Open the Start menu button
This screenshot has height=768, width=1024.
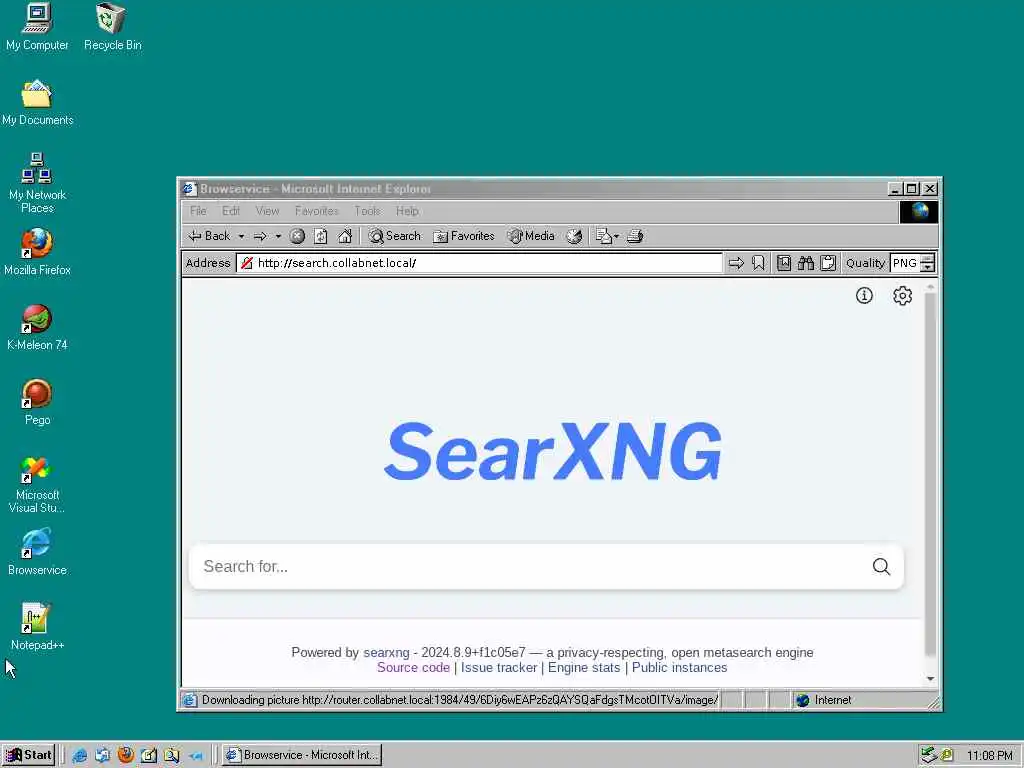point(29,755)
